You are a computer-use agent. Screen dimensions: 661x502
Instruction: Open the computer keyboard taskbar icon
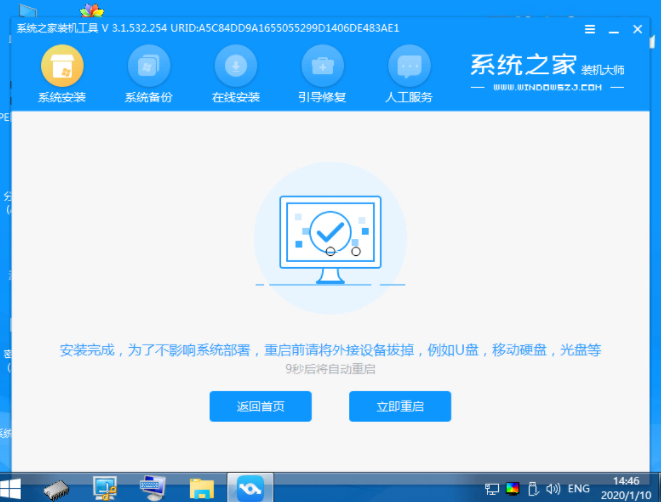[153, 488]
